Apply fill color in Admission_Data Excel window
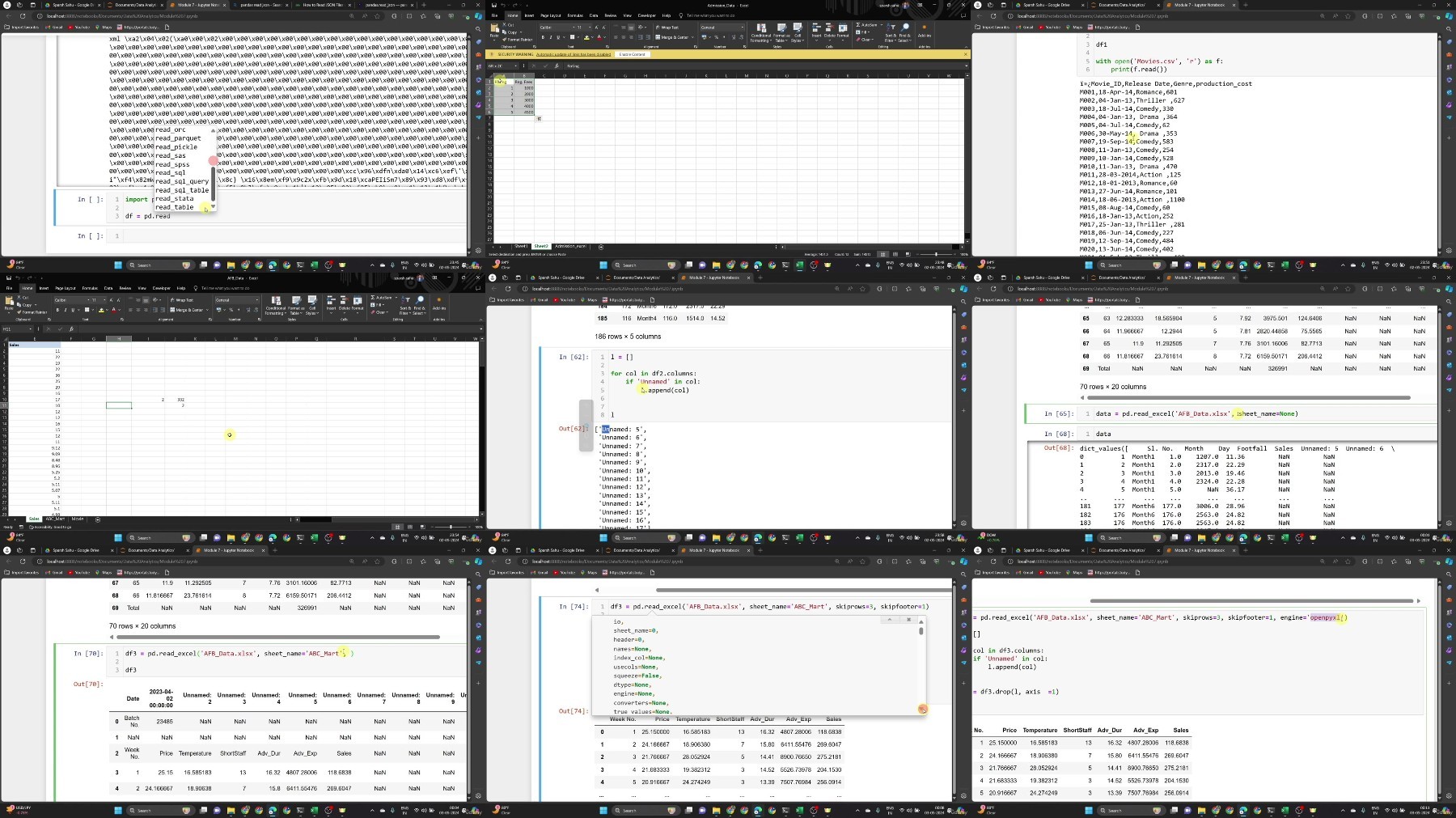This screenshot has width=1456, height=818. (x=586, y=37)
